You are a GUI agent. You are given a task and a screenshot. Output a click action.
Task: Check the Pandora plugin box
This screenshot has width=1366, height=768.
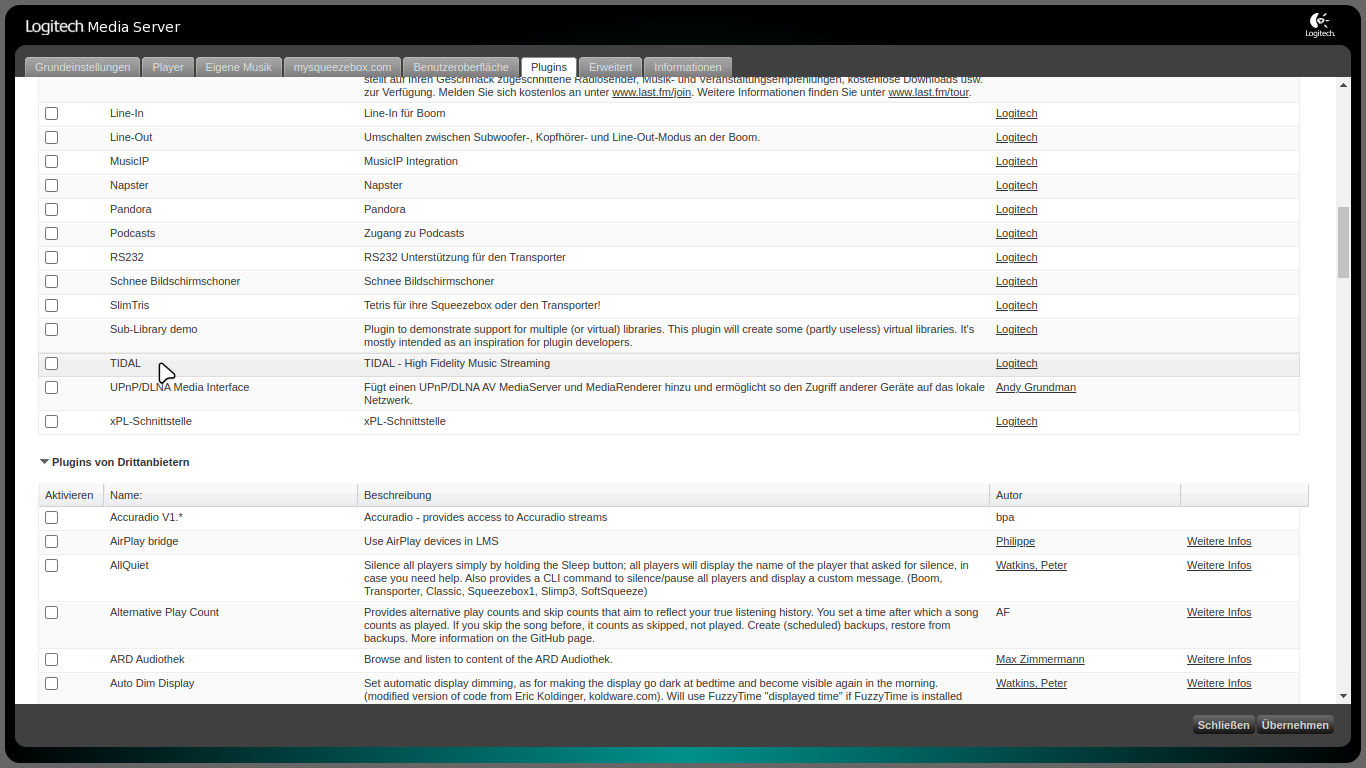pos(52,210)
